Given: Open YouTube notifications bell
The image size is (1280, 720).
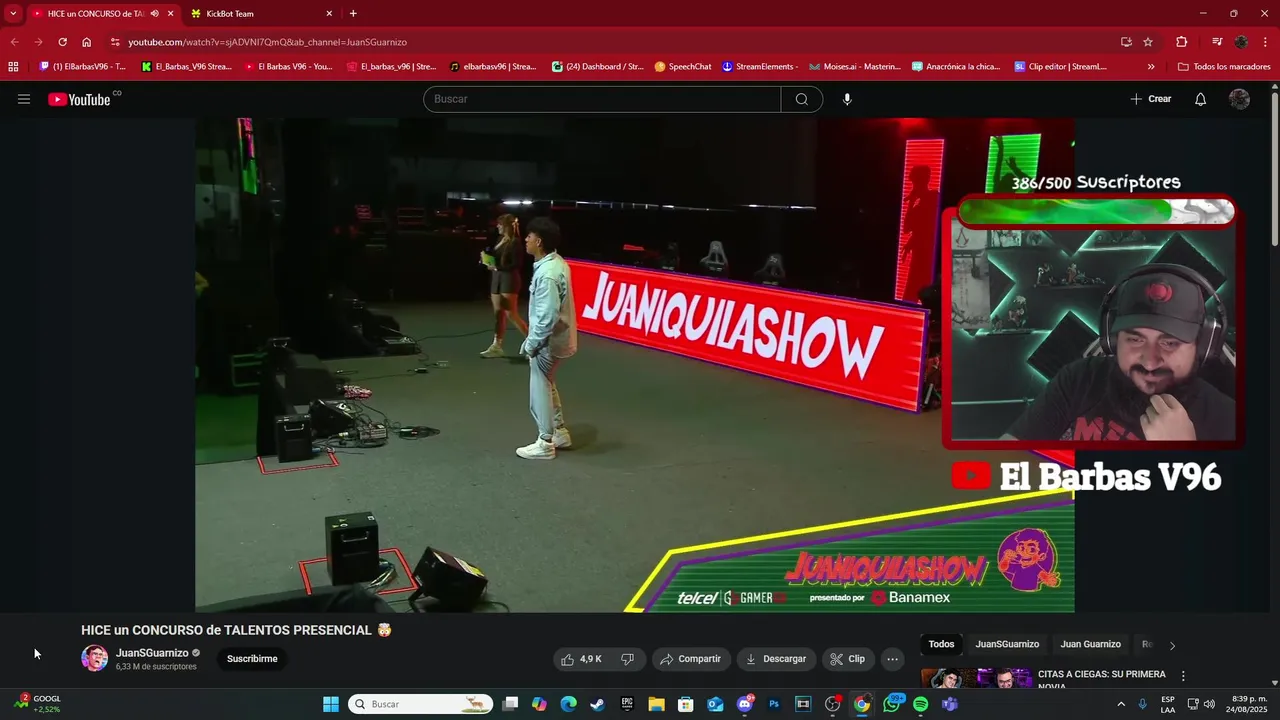Looking at the screenshot, I should 1201,99.
